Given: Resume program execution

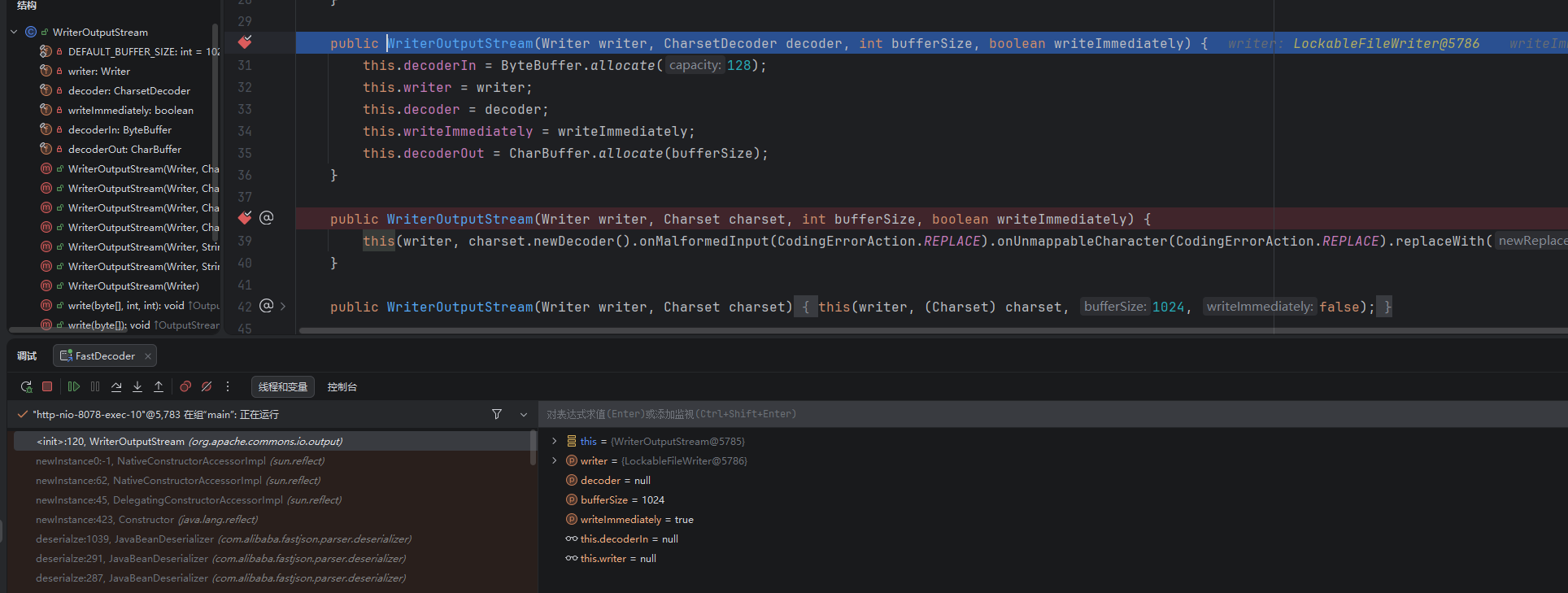Looking at the screenshot, I should [x=74, y=387].
